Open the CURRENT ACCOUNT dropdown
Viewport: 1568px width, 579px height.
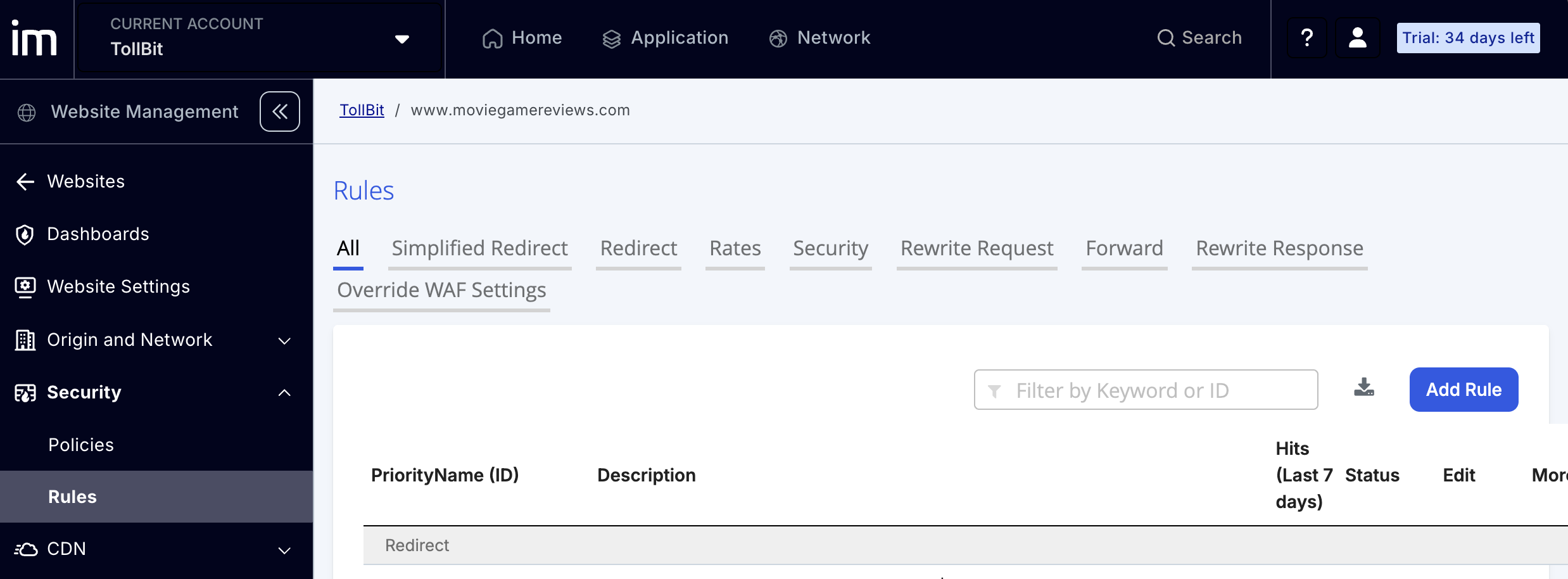click(x=401, y=38)
